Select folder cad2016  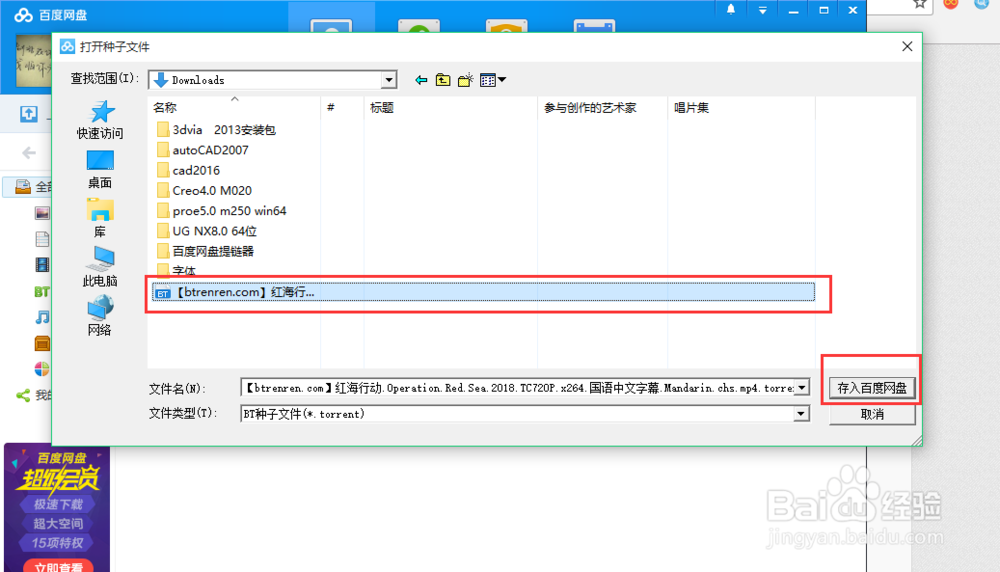click(189, 170)
